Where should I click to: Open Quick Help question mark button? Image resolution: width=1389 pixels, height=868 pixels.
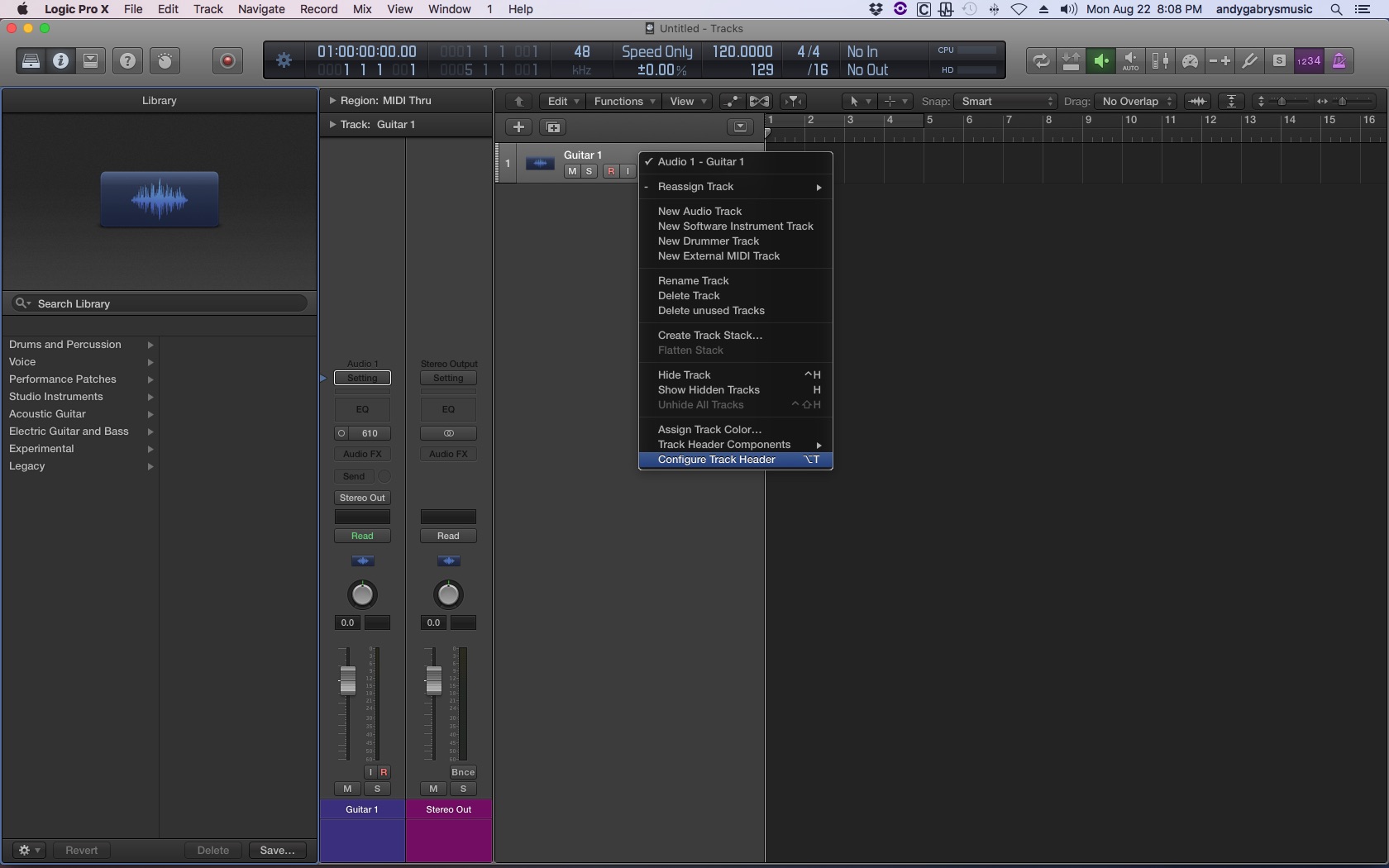(127, 60)
